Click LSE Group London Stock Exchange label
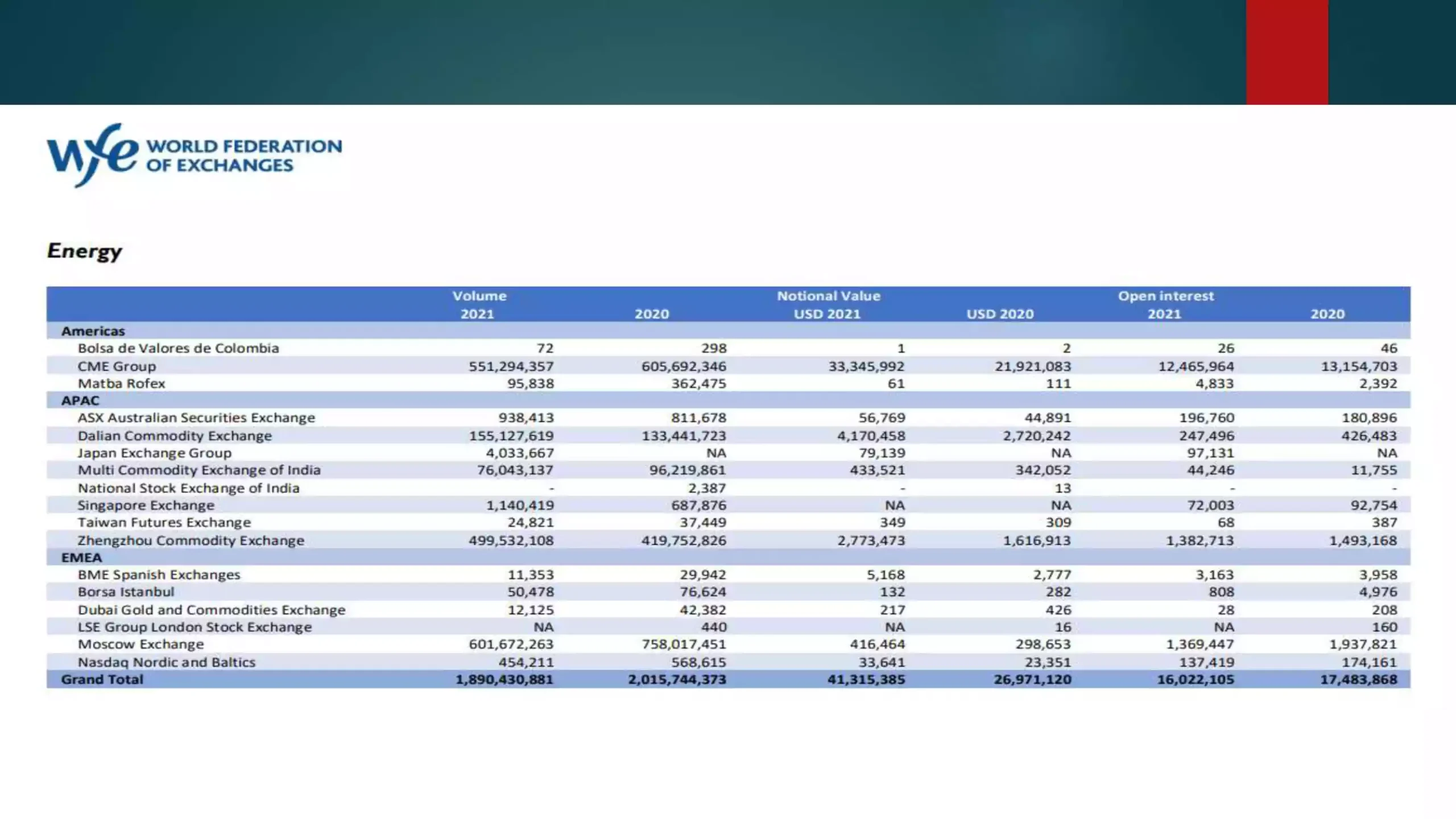 click(195, 627)
